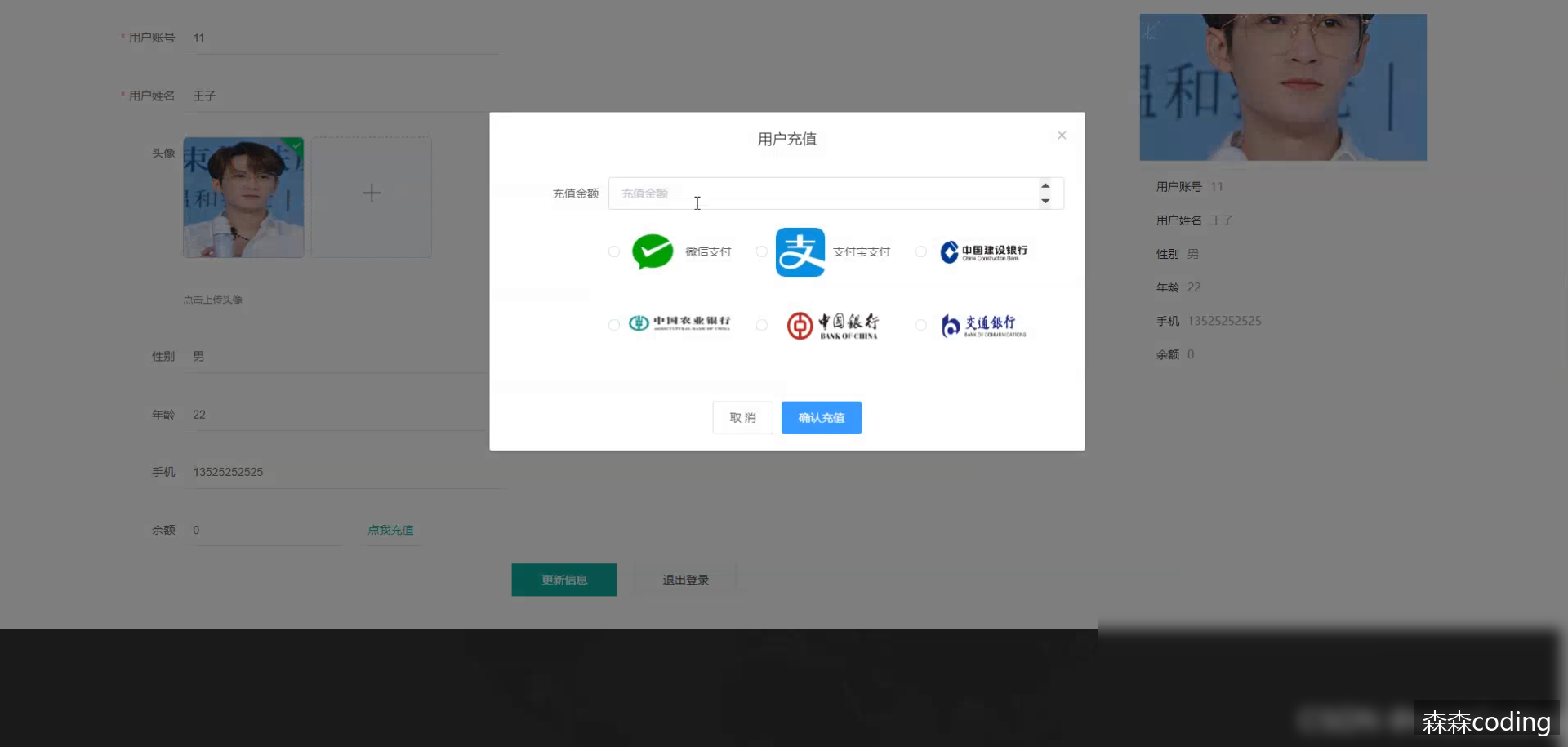Image resolution: width=1568 pixels, height=747 pixels.
Task: Confirm with the 确认充值 button
Action: 822,418
